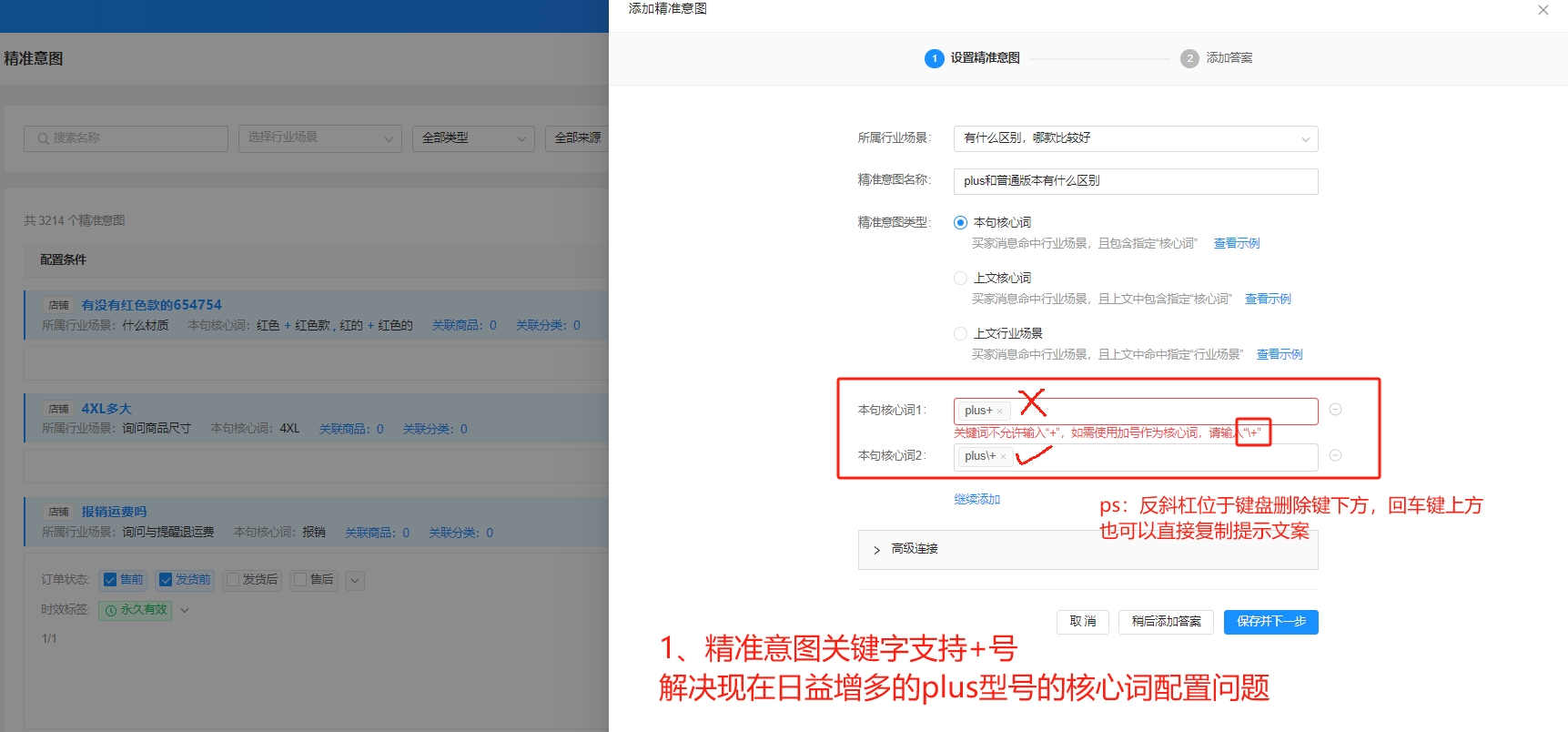The width and height of the screenshot is (1568, 732).
Task: Click the 精准意图名称 input field
Action: point(1136,181)
